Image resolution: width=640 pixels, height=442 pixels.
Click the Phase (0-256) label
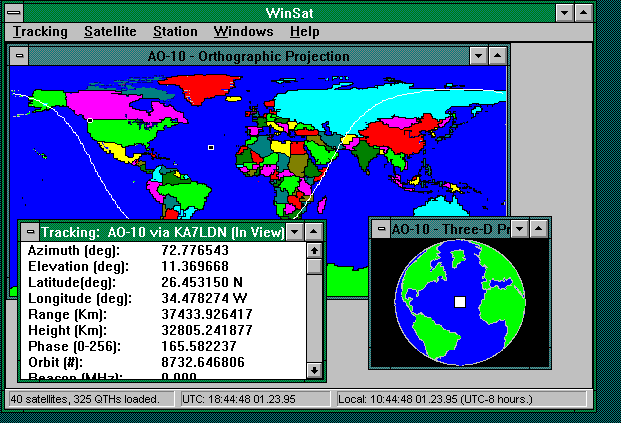(x=75, y=346)
